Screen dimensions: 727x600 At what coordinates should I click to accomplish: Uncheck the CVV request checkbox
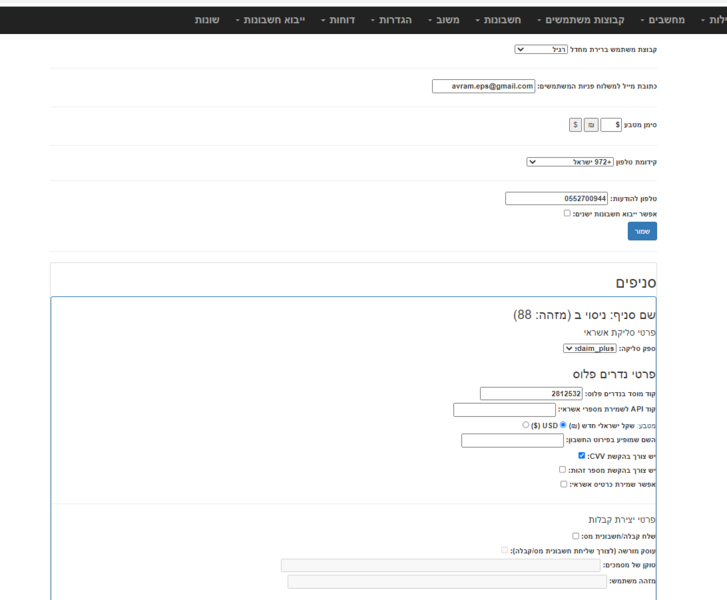coord(581,456)
